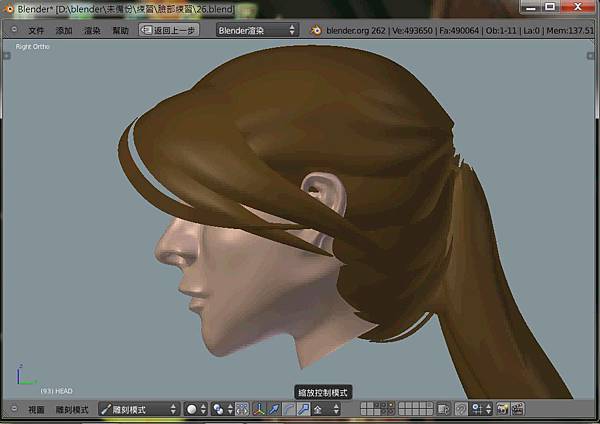Select the translate manipulator arrow icon
Viewport: 600px width, 424px height.
point(273,409)
